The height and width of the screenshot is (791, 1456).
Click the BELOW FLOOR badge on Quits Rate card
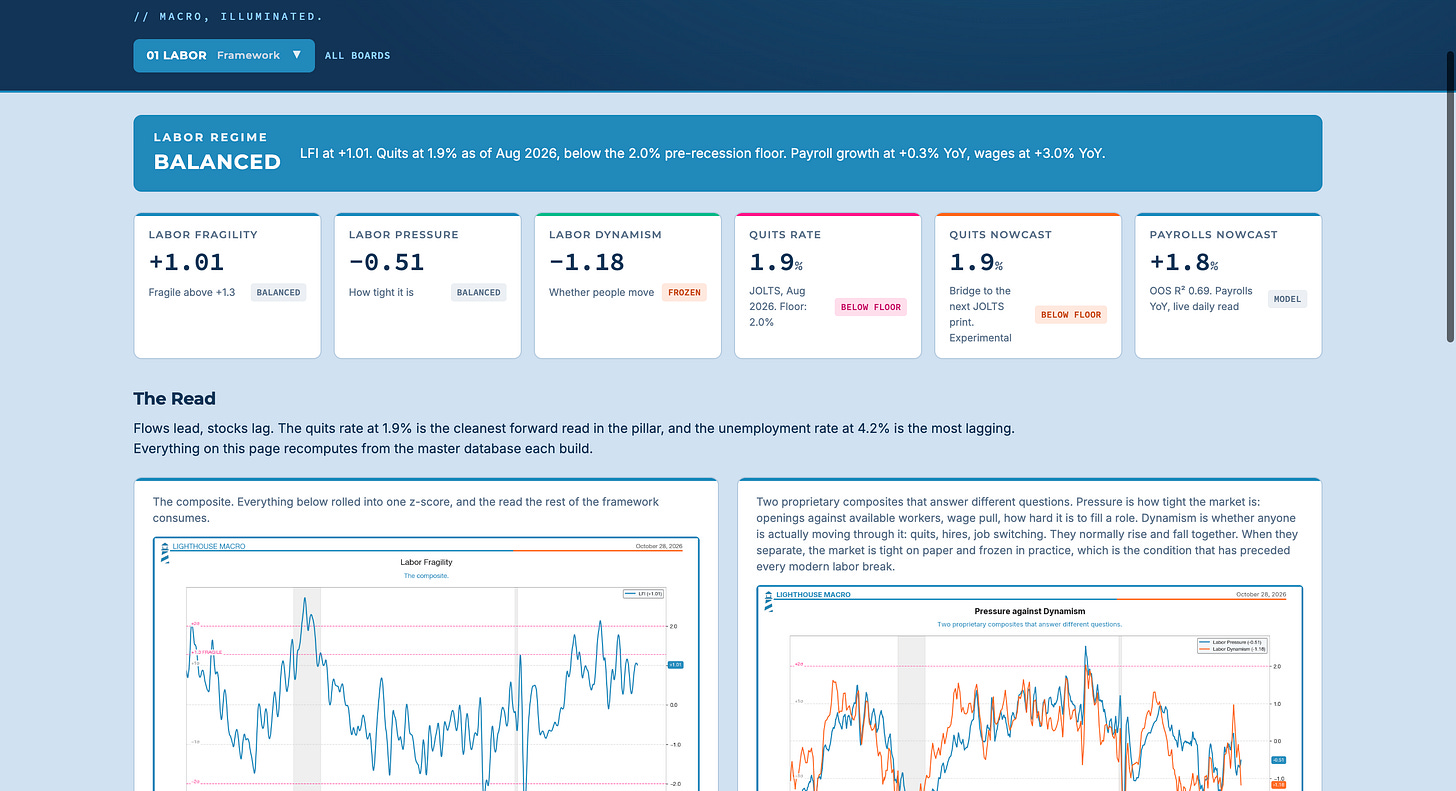click(871, 307)
